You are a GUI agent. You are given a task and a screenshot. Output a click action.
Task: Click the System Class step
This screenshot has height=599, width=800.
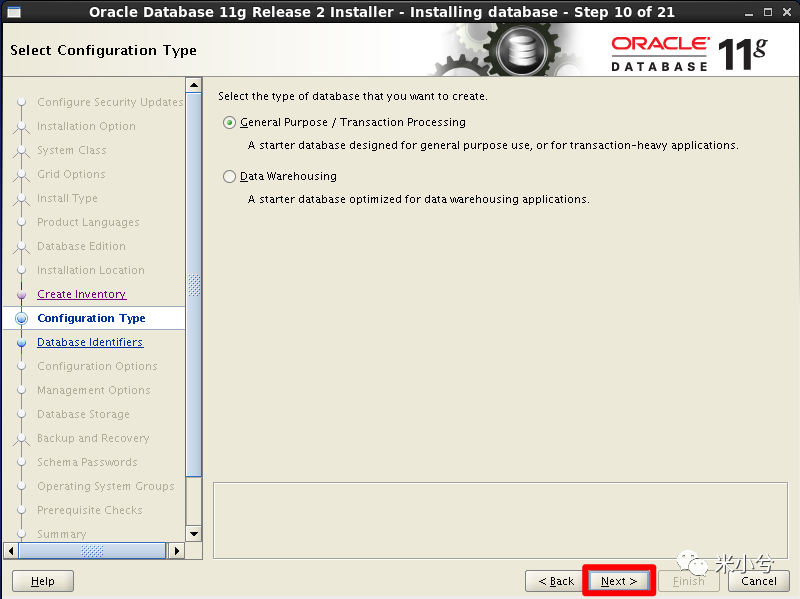[x=72, y=150]
